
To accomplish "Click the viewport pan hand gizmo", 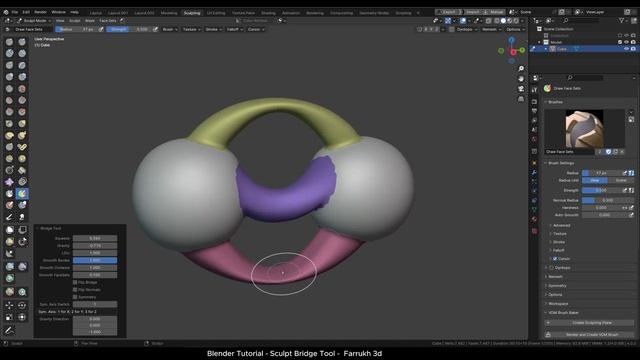I will tap(521, 79).
